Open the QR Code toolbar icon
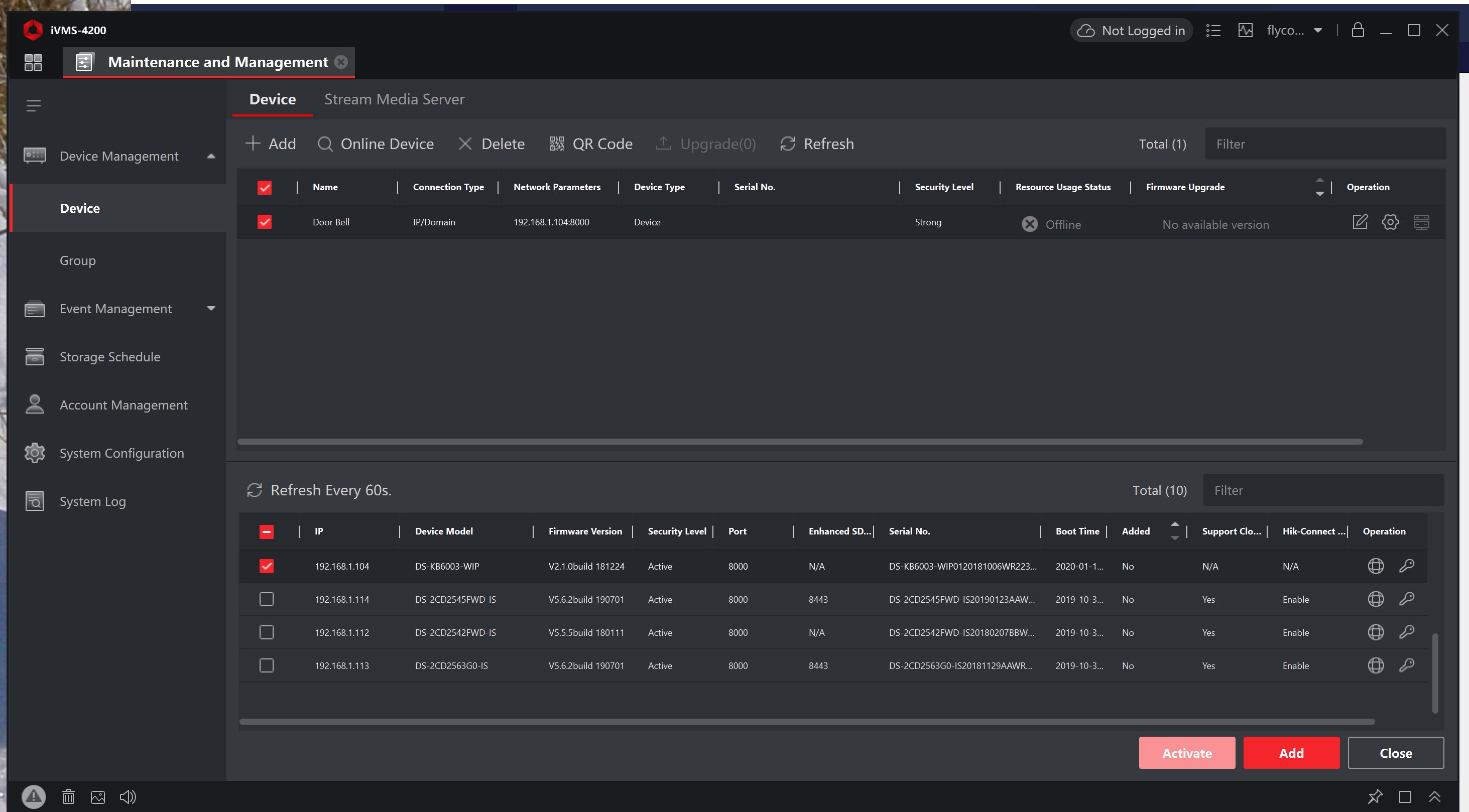This screenshot has height=812, width=1469. 556,144
